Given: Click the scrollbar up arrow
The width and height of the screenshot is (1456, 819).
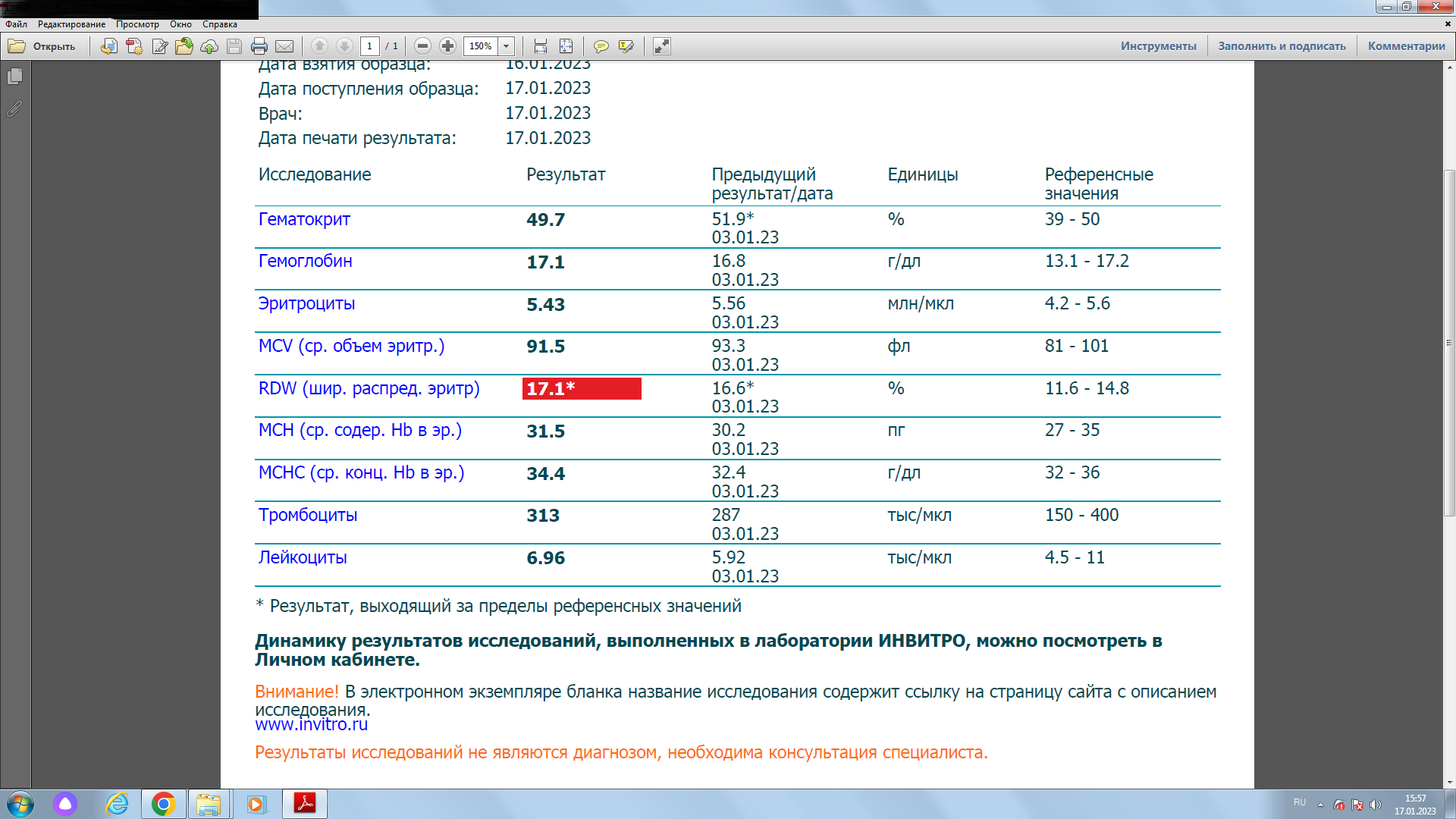Looking at the screenshot, I should coord(1449,67).
